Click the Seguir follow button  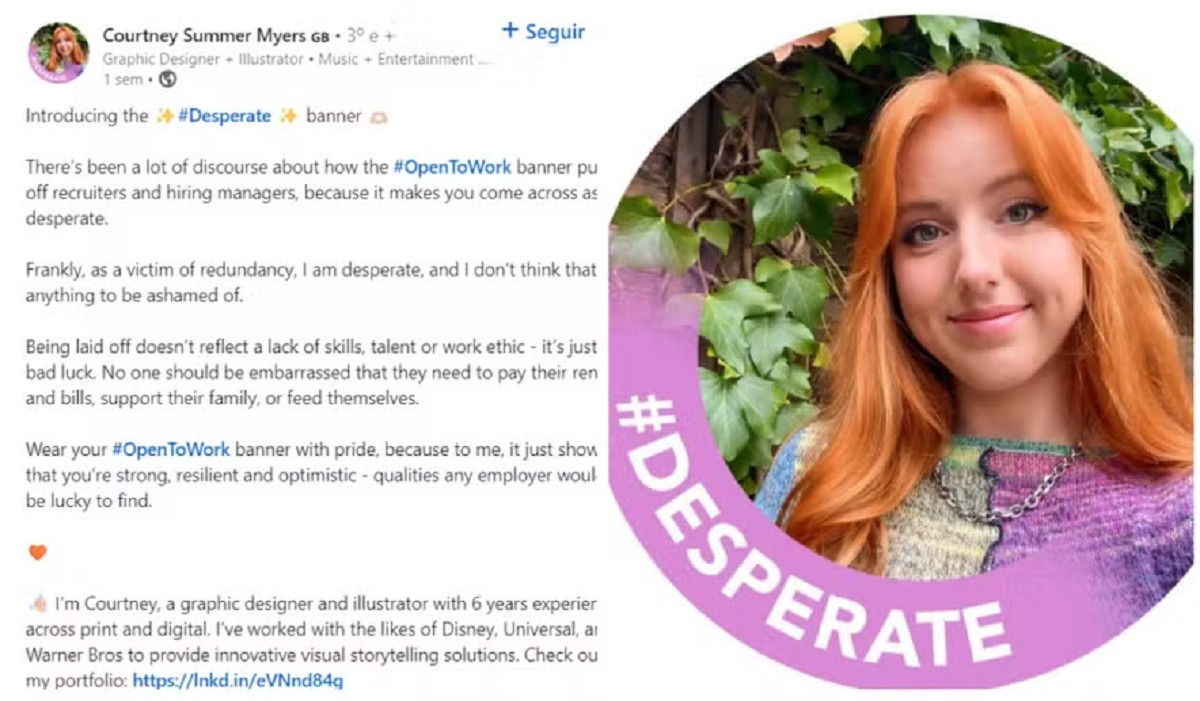543,32
